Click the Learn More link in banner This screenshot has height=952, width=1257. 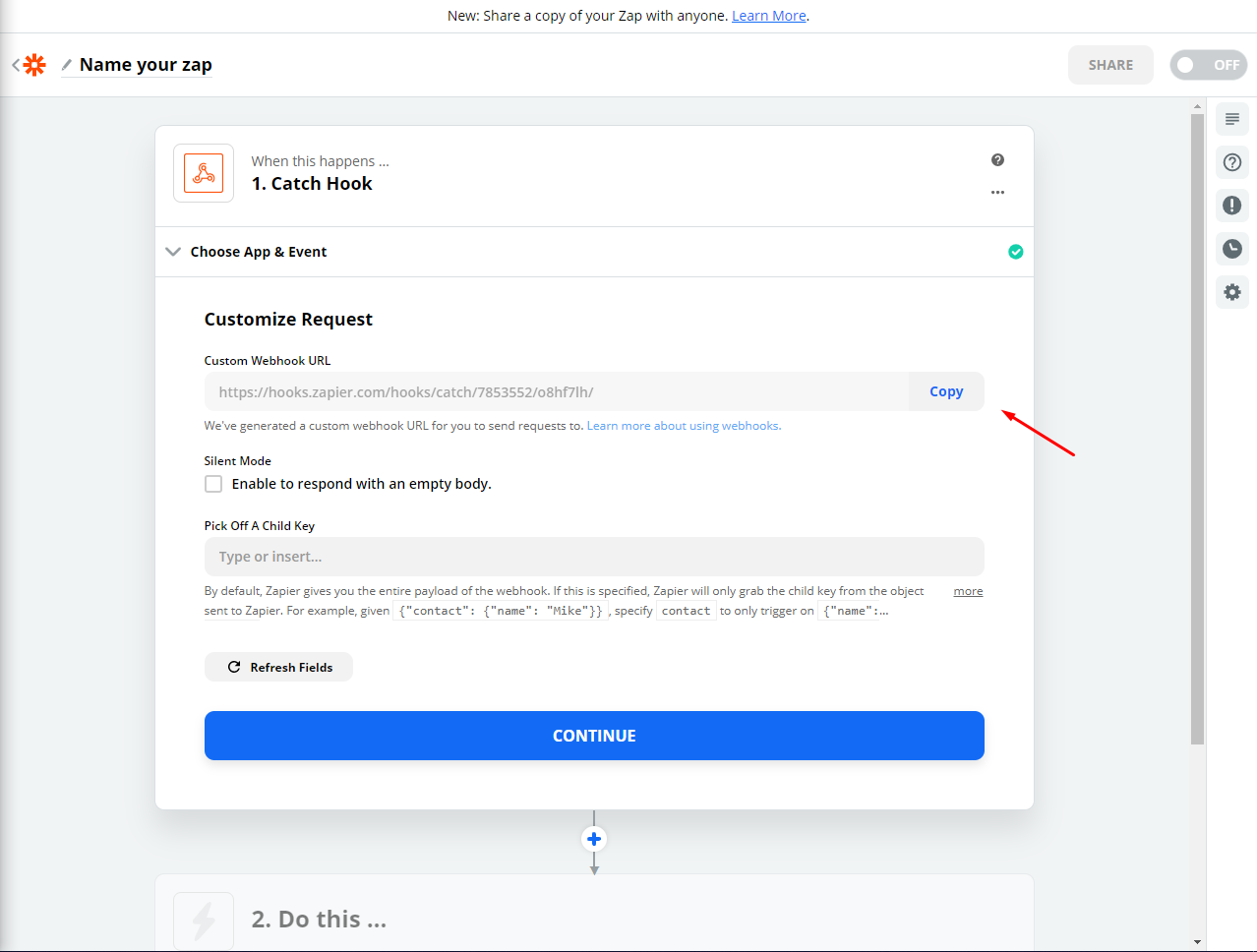coord(769,16)
